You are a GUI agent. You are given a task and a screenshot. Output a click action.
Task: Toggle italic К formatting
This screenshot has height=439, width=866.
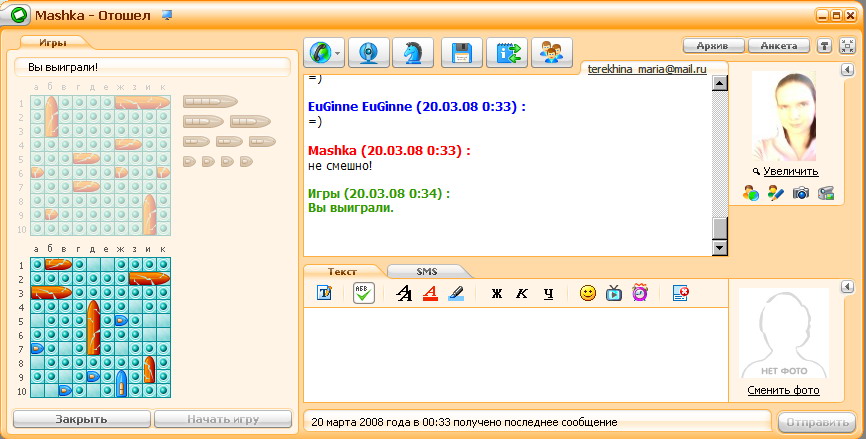pos(522,294)
